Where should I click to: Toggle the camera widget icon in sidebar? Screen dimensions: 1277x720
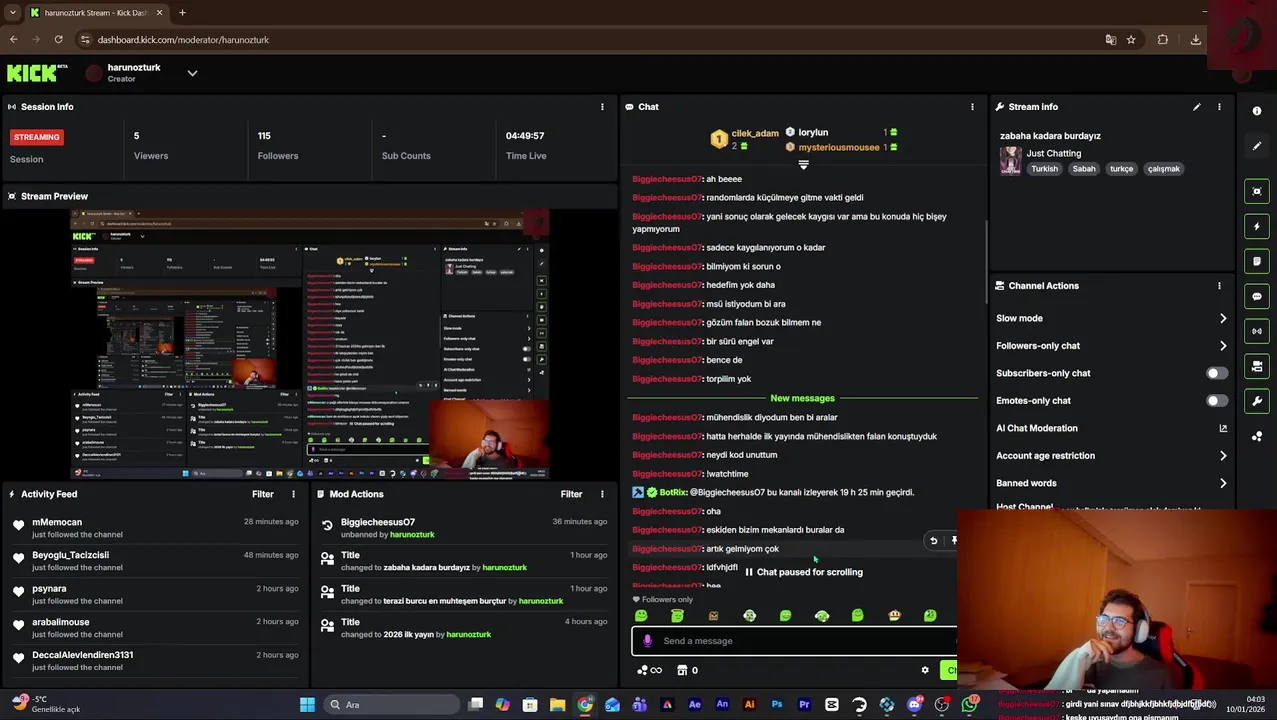1257,366
